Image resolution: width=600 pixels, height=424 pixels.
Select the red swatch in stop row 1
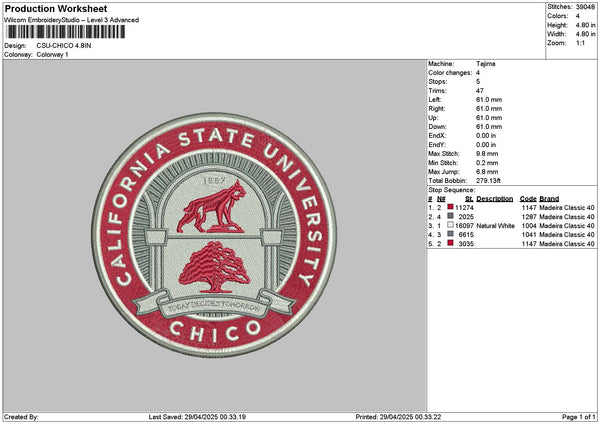point(450,207)
